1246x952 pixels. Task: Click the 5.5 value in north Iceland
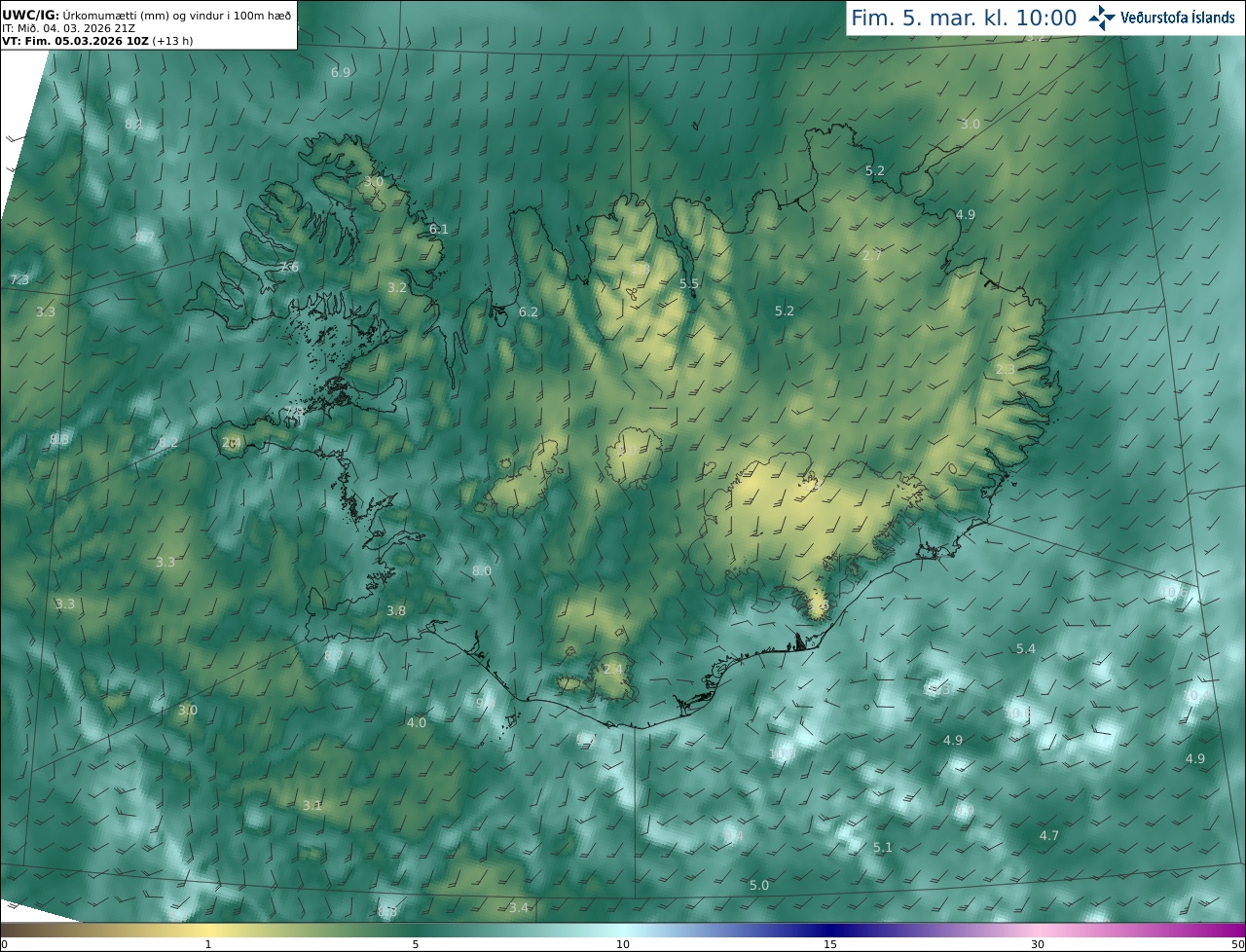(689, 283)
